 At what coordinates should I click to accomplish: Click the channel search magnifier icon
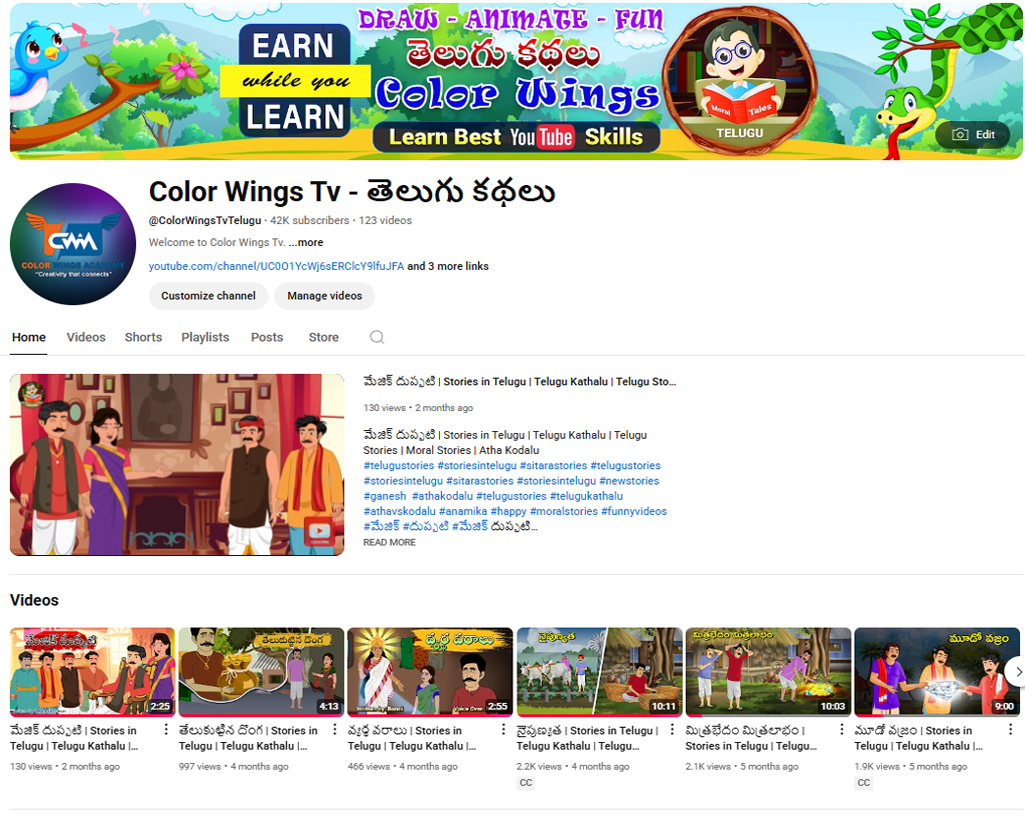pyautogui.click(x=377, y=337)
